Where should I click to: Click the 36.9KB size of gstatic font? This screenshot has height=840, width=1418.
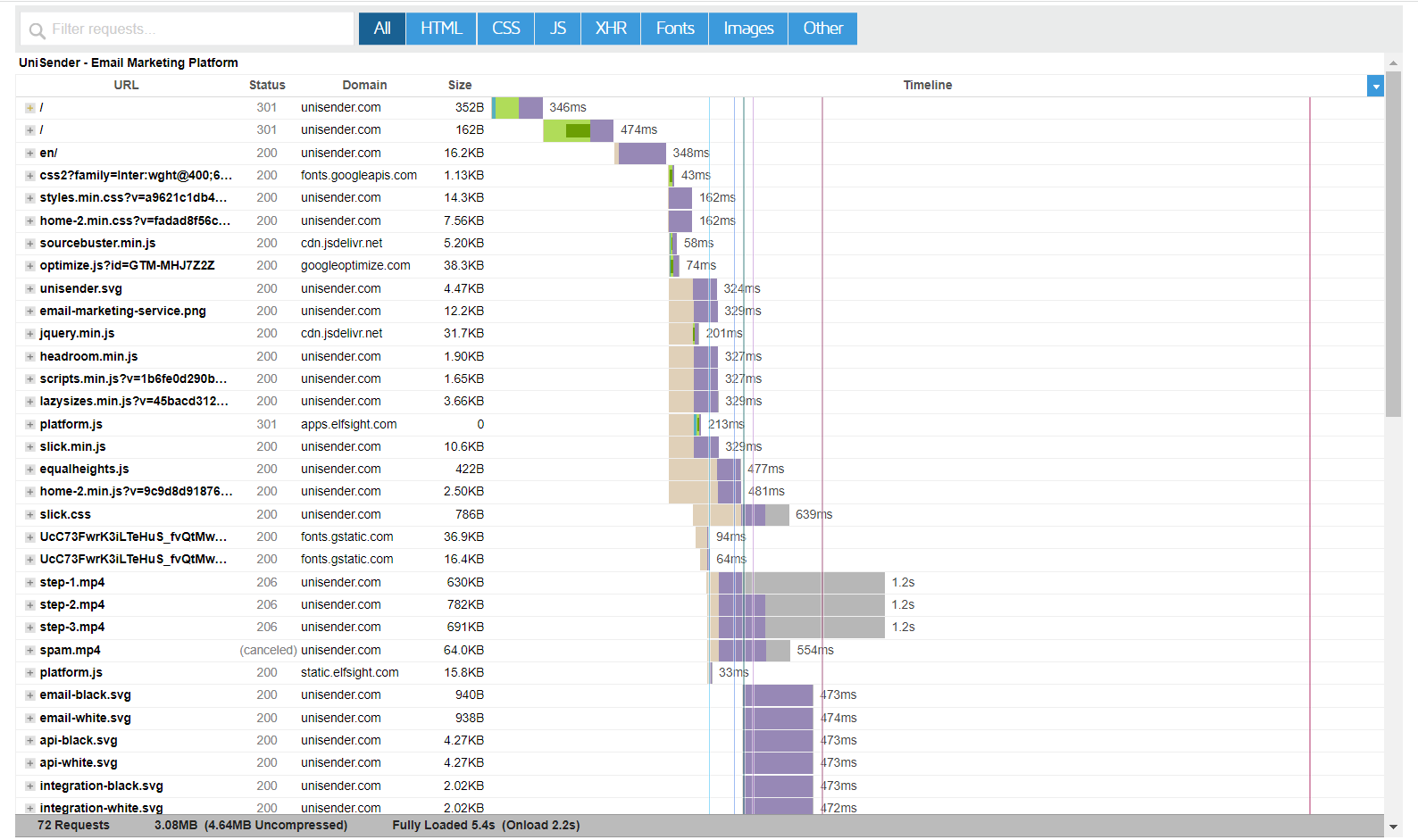tap(464, 536)
